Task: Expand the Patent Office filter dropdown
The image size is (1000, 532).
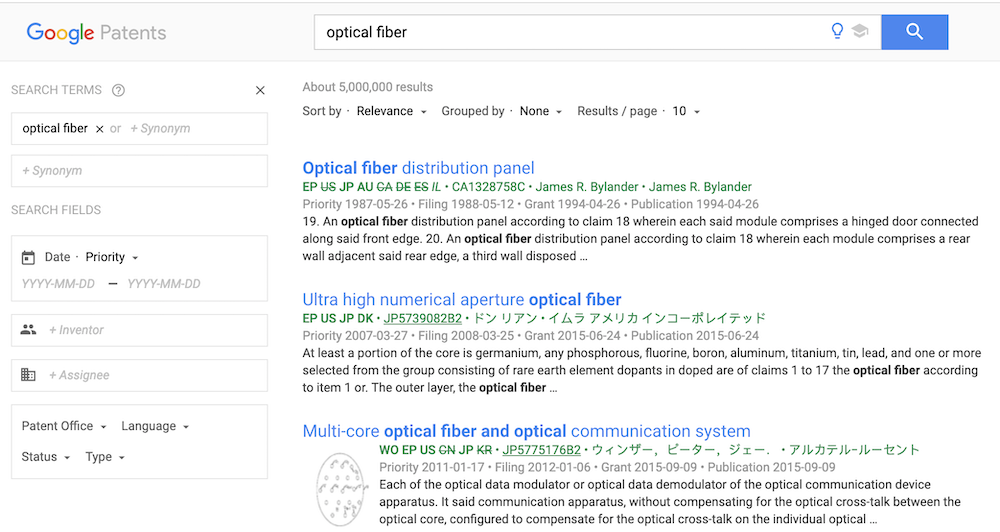Action: coord(64,426)
